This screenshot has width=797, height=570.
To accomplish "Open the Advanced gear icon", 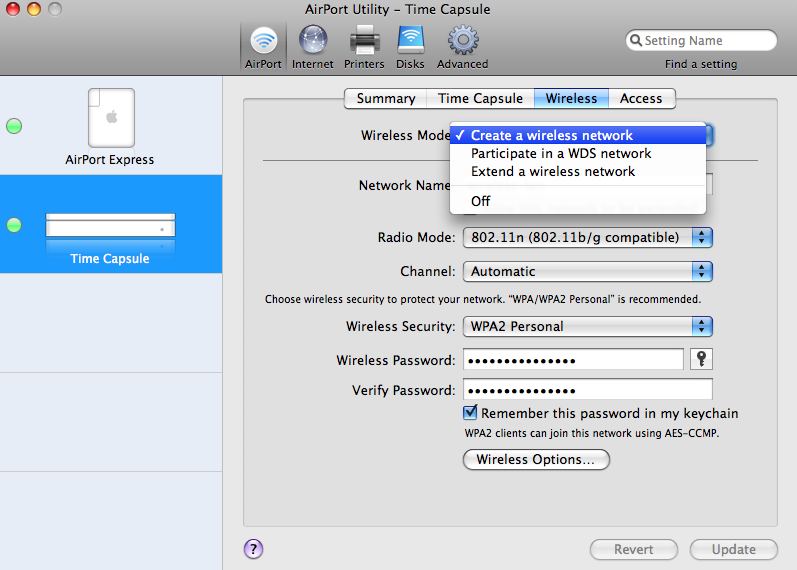I will tap(463, 41).
